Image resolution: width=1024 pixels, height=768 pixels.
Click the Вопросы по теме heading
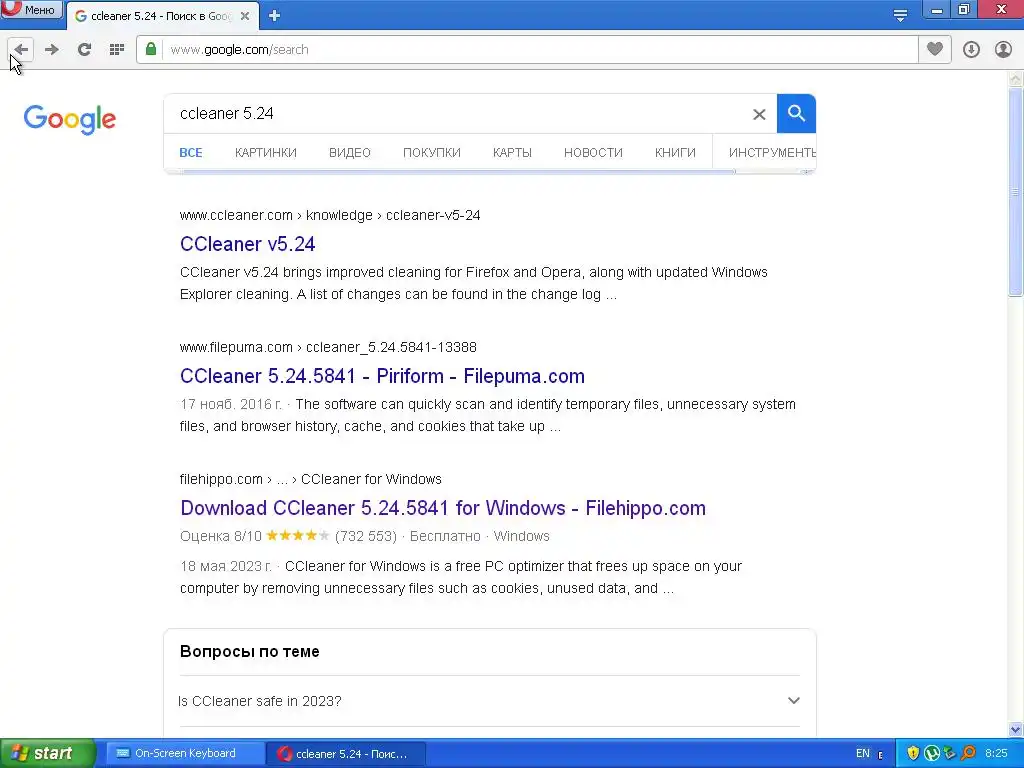[x=249, y=652]
